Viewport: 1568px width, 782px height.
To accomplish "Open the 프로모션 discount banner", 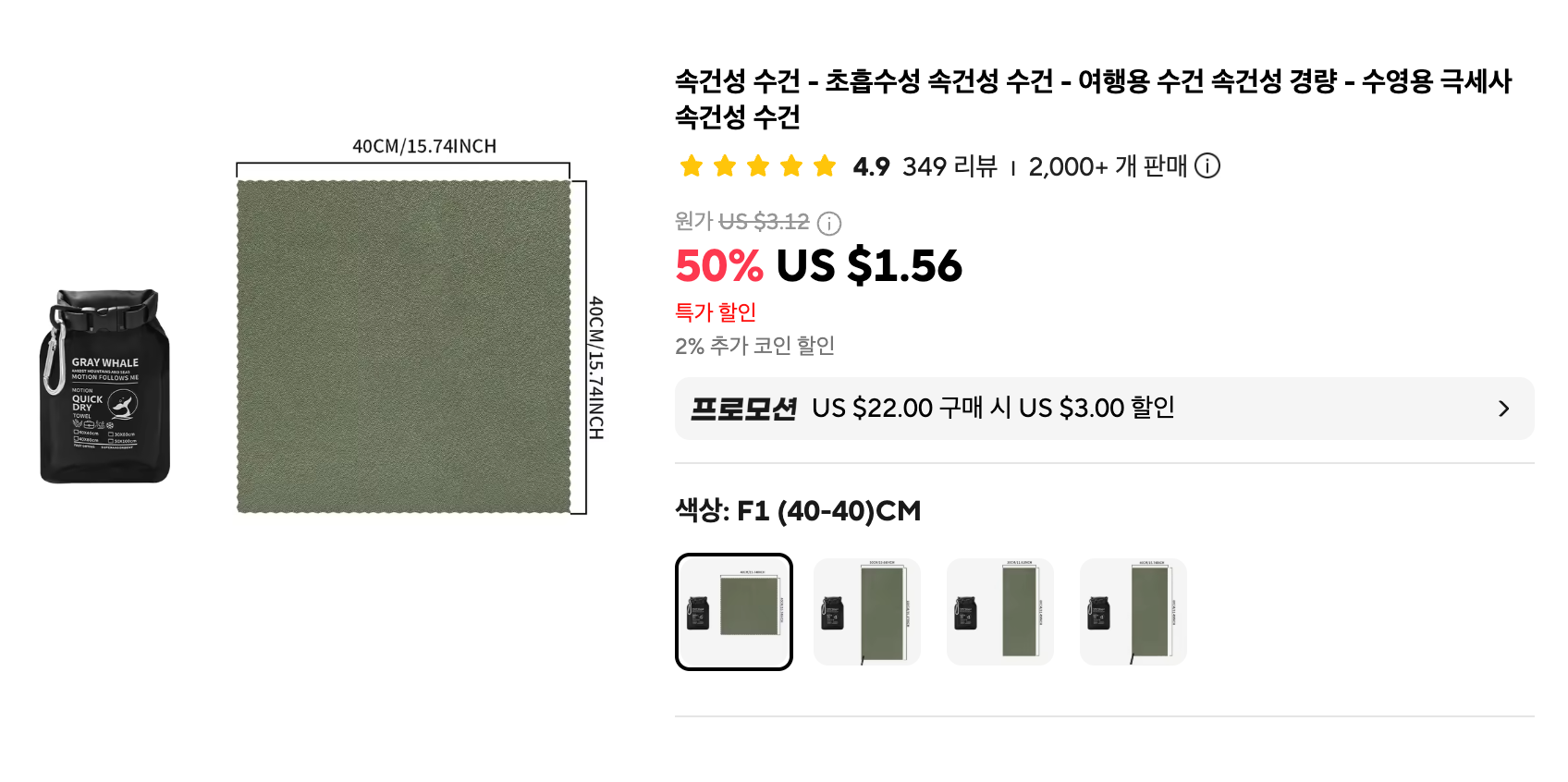I will [x=1105, y=409].
